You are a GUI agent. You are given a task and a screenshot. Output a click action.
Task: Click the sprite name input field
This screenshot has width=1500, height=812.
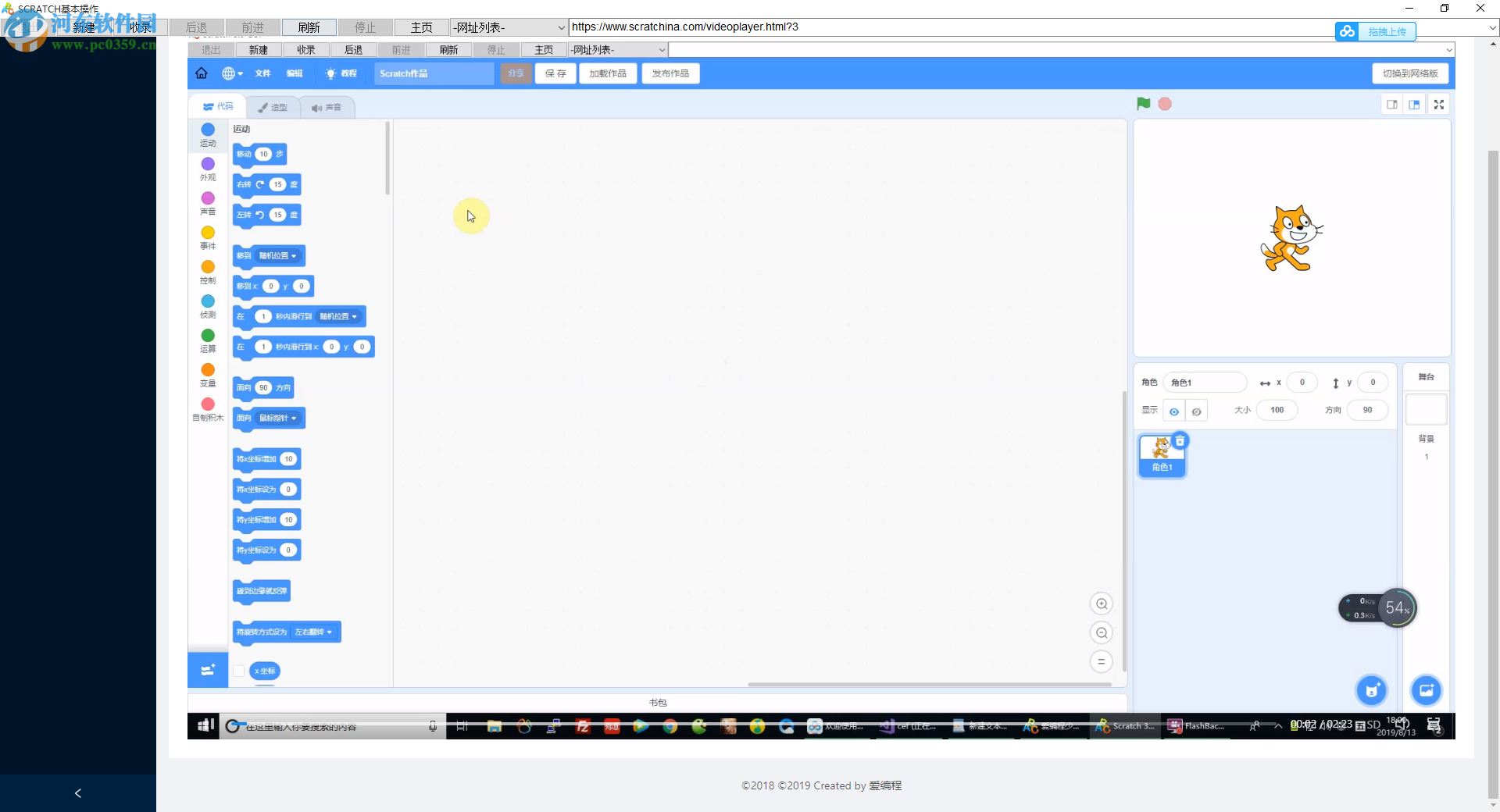click(x=1205, y=383)
